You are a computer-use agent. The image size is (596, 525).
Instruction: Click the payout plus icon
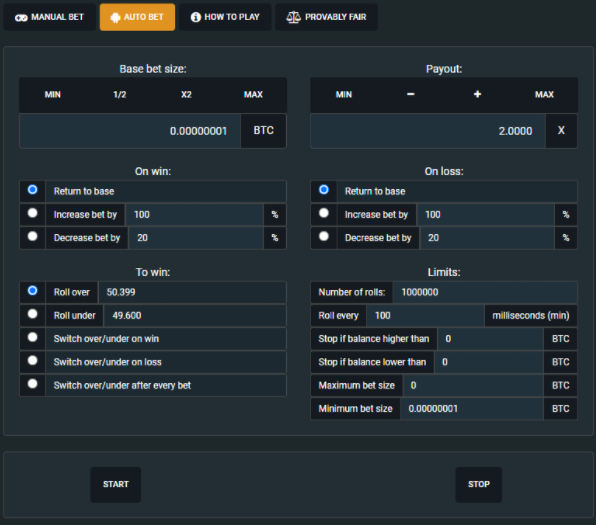477,94
